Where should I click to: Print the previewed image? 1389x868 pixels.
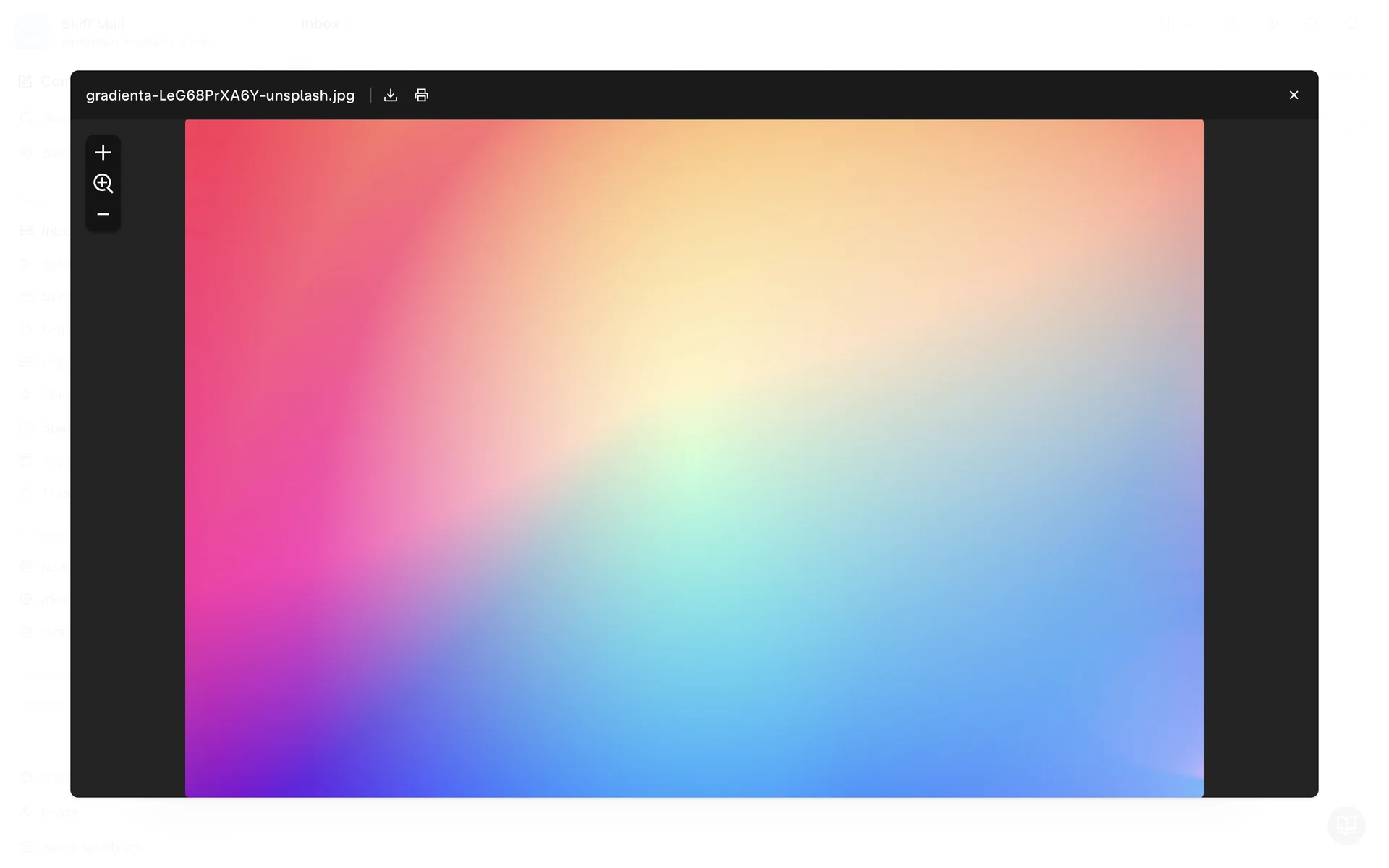tap(422, 95)
